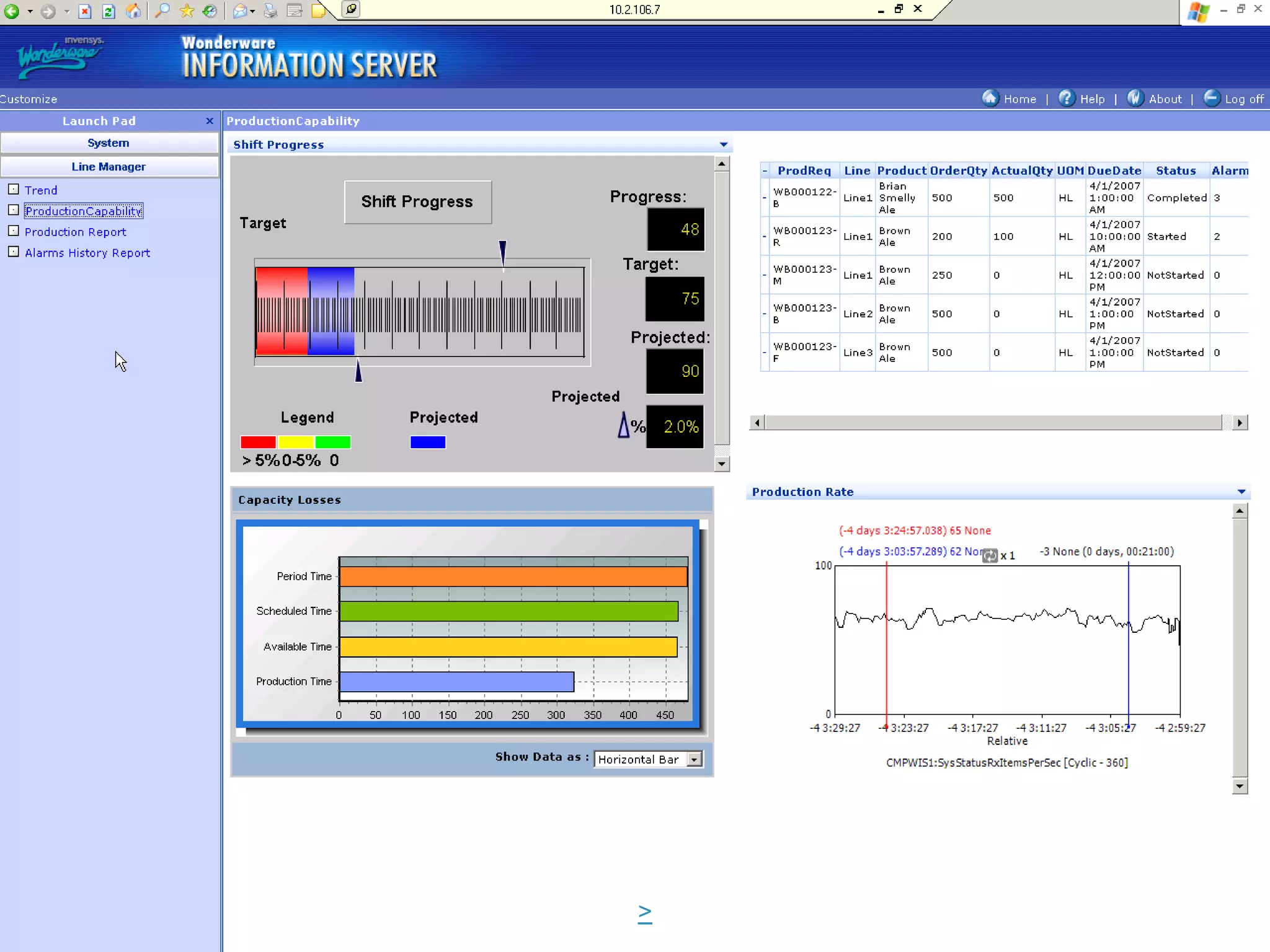The width and height of the screenshot is (1270, 952).
Task: Open the browser Home page icon
Action: [x=133, y=11]
